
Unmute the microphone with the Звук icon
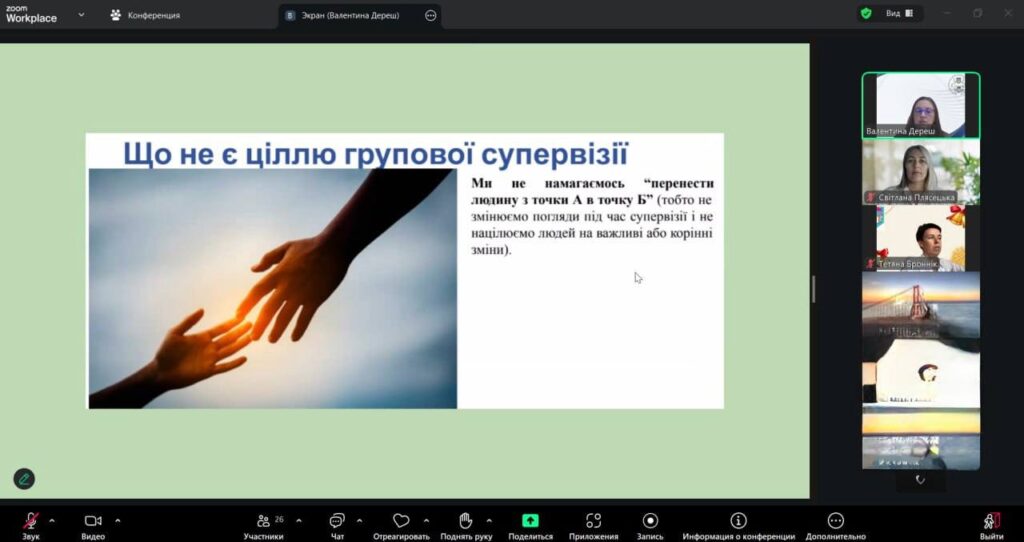coord(31,521)
